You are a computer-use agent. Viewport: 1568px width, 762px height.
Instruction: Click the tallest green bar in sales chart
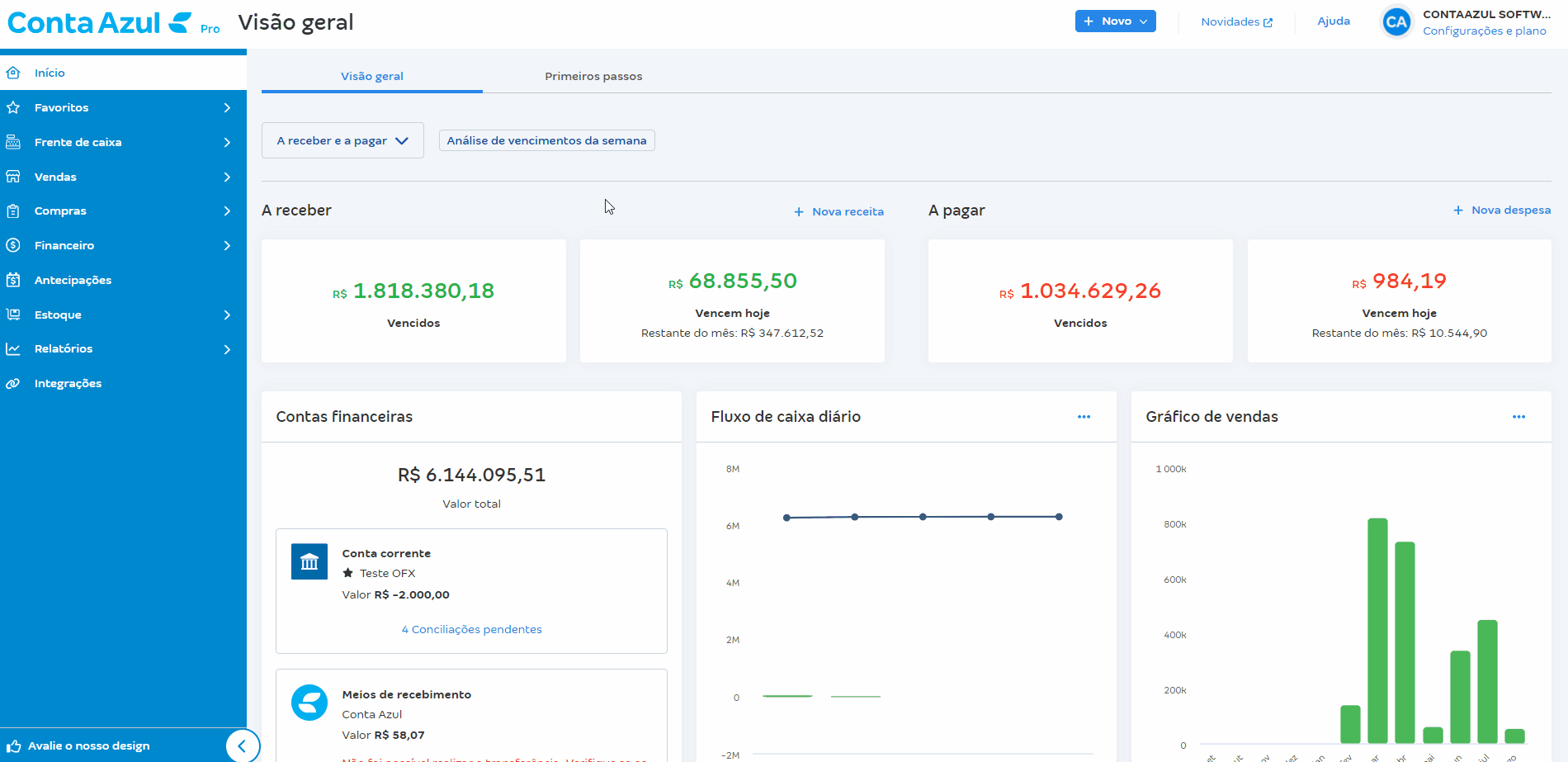point(1377,631)
